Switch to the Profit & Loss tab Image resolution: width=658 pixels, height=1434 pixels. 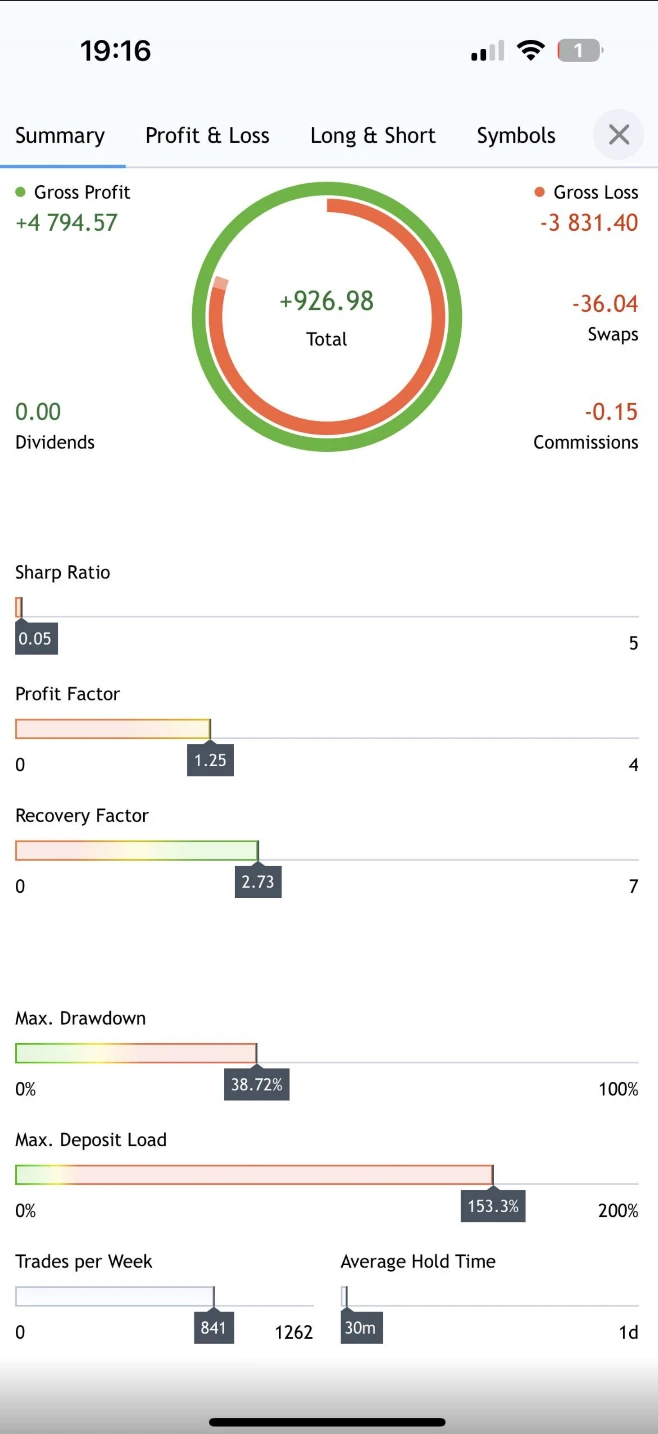(x=207, y=136)
